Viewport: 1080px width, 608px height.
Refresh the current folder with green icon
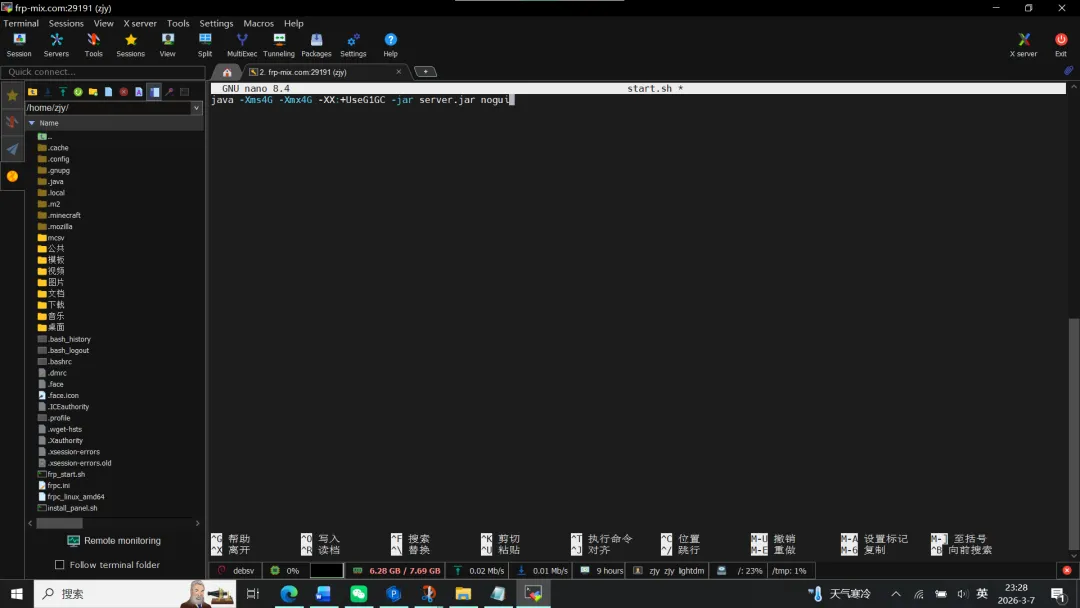(x=78, y=92)
